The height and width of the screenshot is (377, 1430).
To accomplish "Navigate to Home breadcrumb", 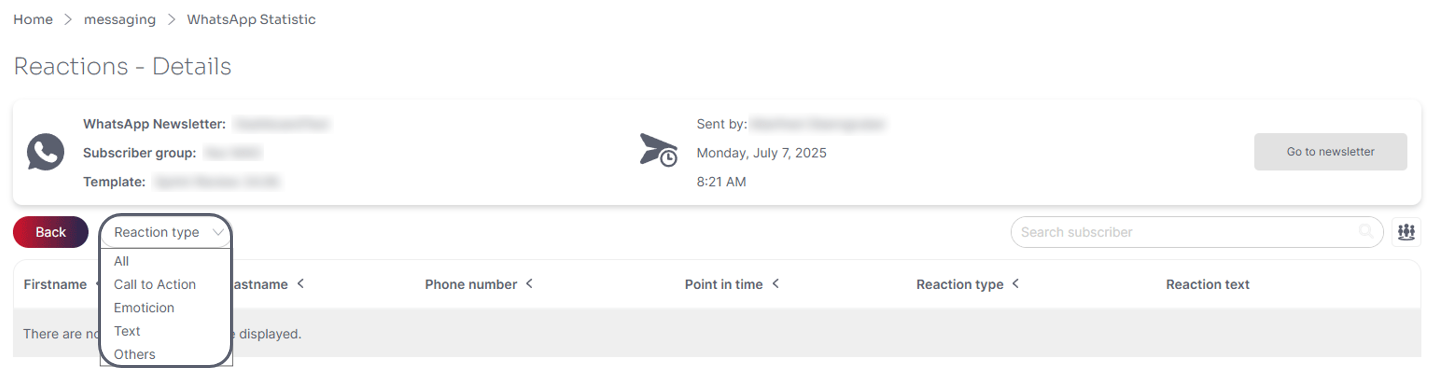I will 33,19.
